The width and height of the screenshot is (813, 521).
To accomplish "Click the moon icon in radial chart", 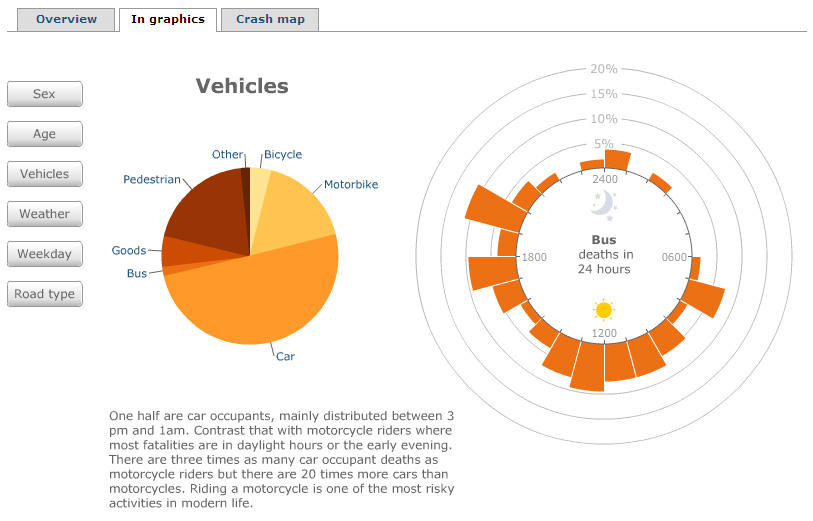I will tap(603, 205).
